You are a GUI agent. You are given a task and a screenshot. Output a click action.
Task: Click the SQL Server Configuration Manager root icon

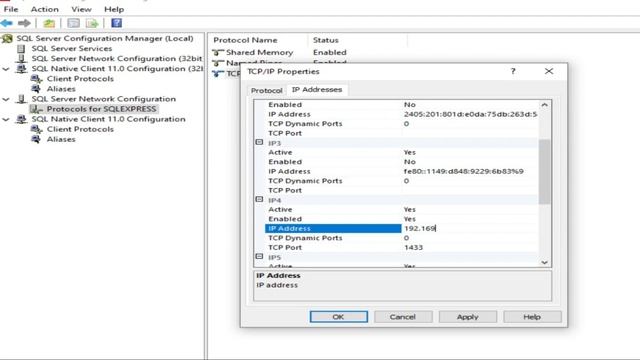click(7, 39)
